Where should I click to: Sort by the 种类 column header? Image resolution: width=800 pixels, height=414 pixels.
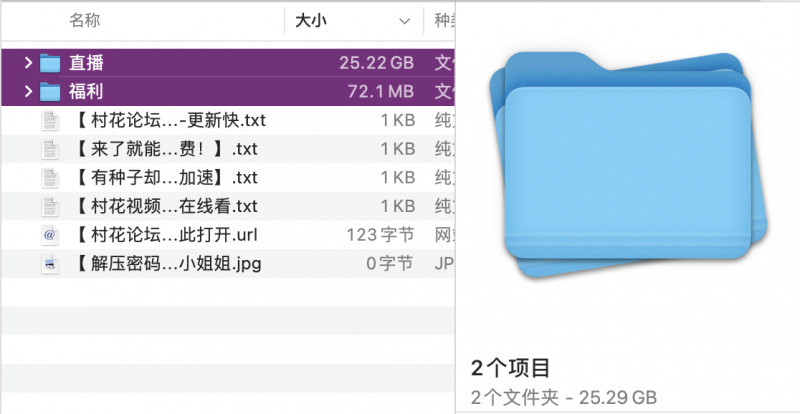click(x=441, y=20)
